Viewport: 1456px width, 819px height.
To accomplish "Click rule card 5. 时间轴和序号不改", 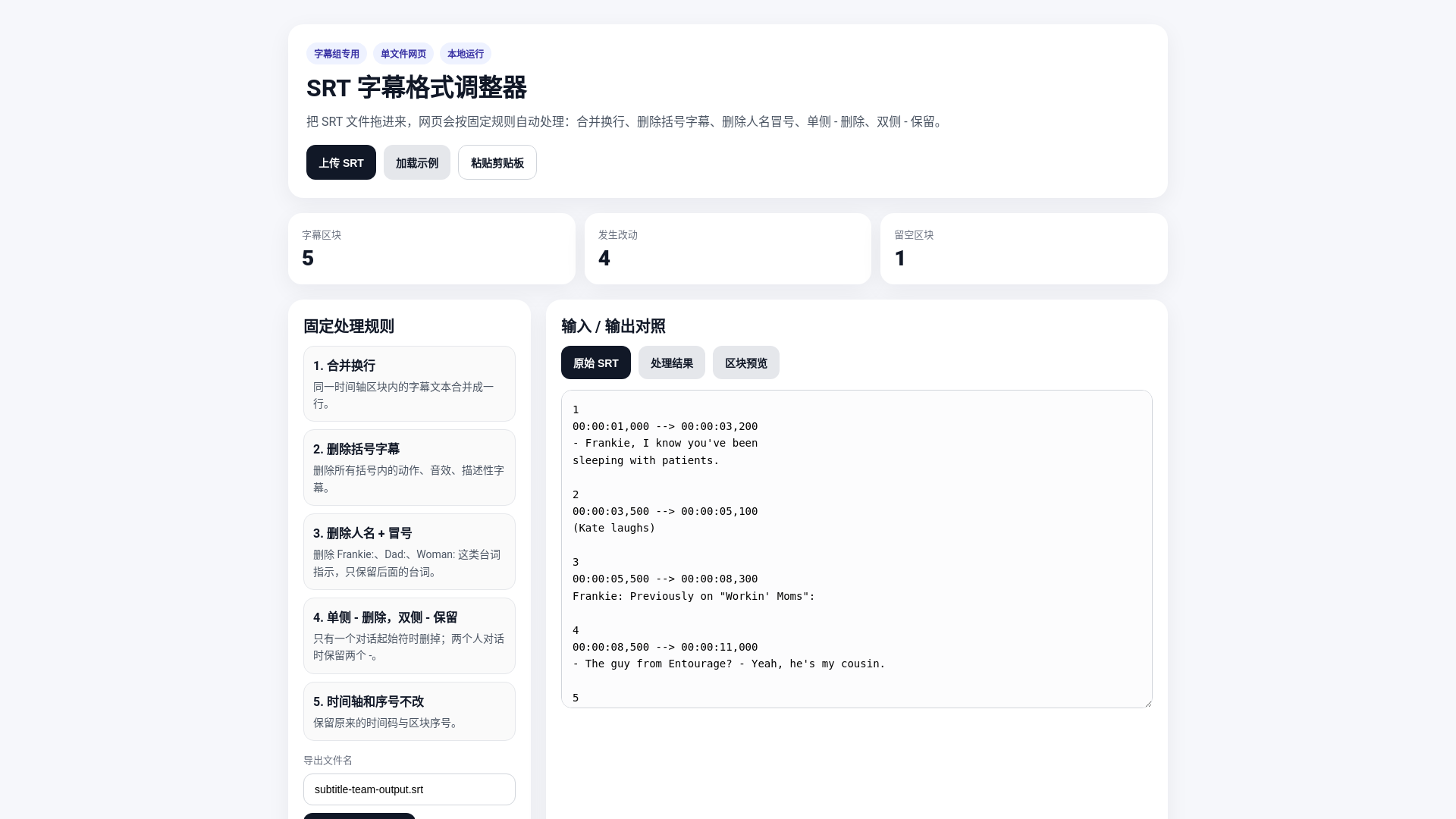I will point(409,711).
